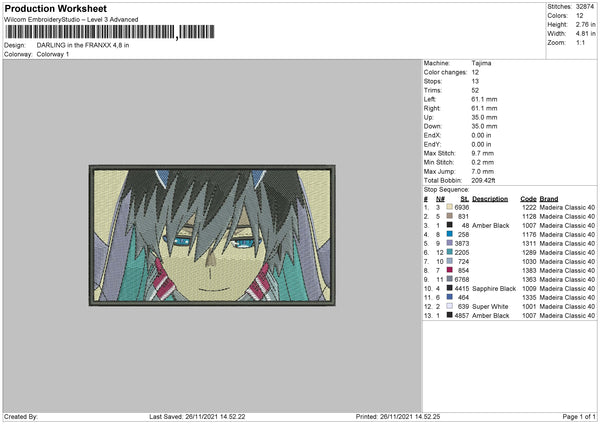Screen dimensions: 600x424
Task: Select the Super White color swatch
Action: [449, 306]
